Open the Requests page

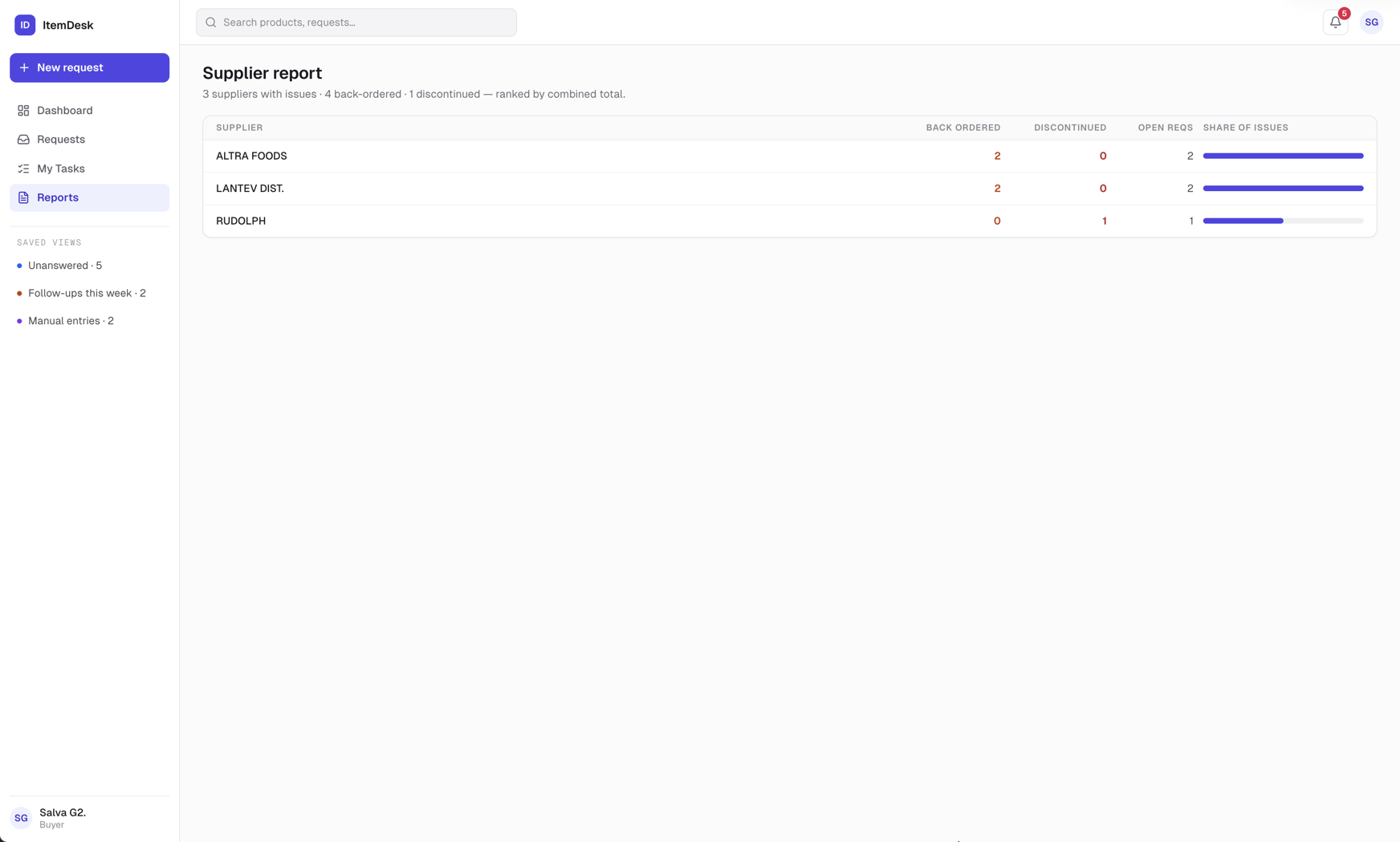point(89,140)
